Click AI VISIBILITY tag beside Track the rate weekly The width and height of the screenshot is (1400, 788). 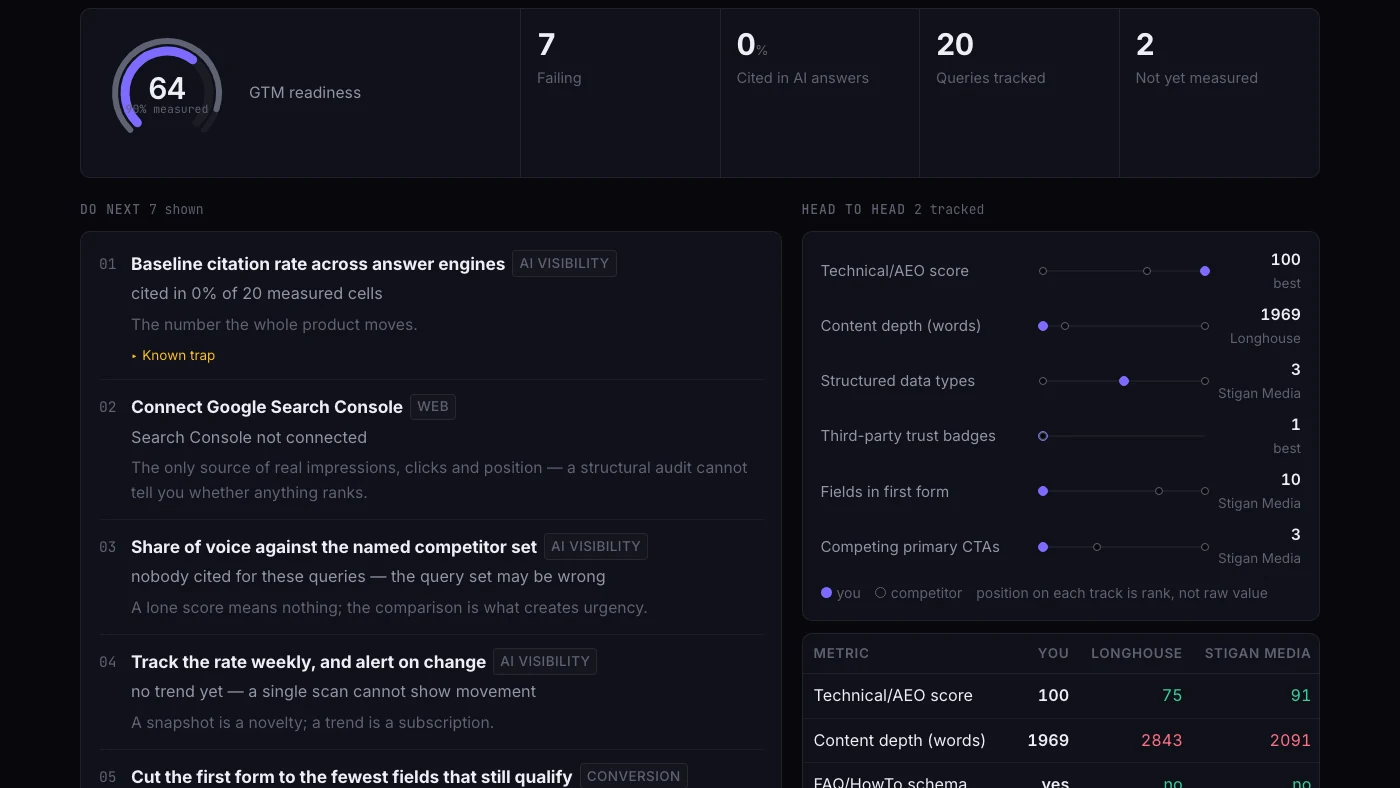coord(545,661)
